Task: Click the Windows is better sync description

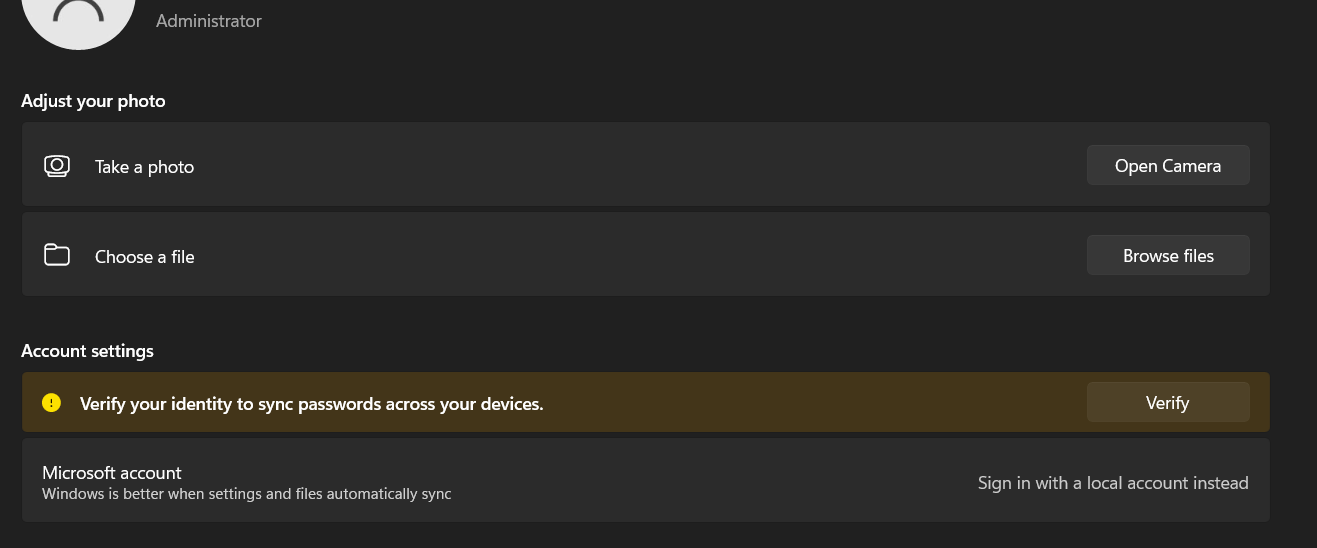Action: 246,494
